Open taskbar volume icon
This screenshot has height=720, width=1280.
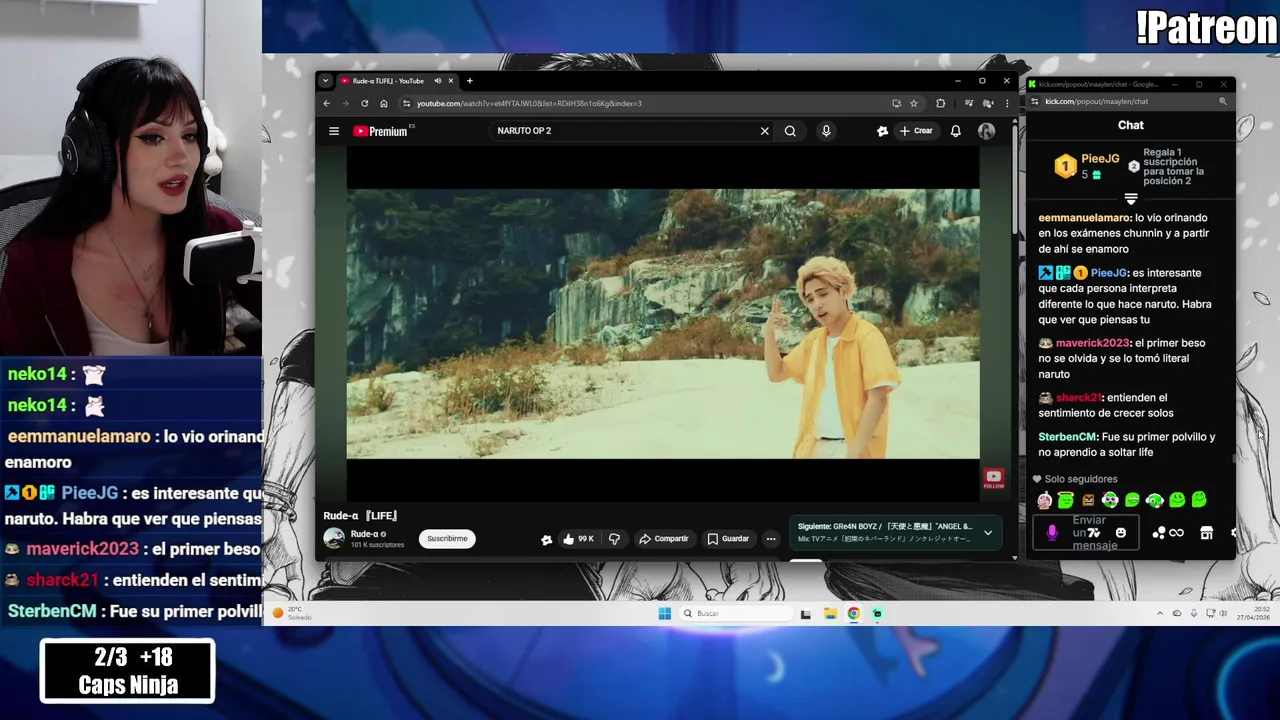coord(1222,614)
